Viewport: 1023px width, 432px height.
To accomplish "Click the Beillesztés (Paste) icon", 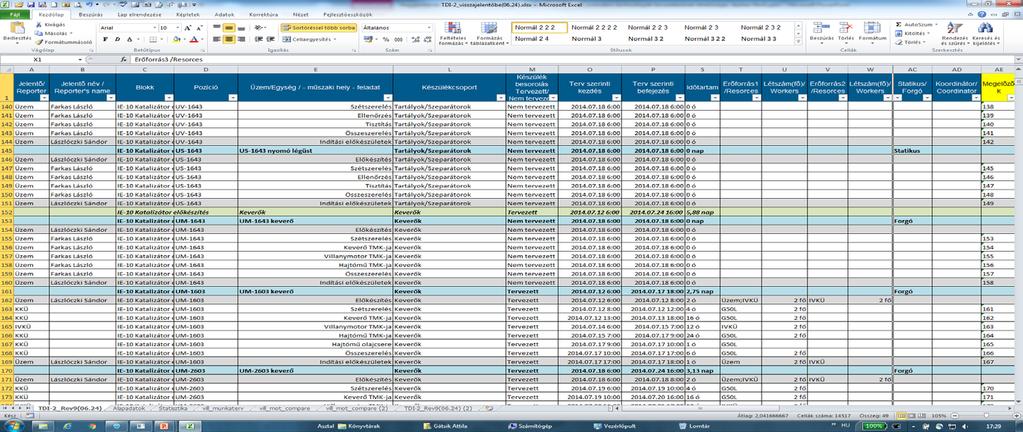I will 17,28.
